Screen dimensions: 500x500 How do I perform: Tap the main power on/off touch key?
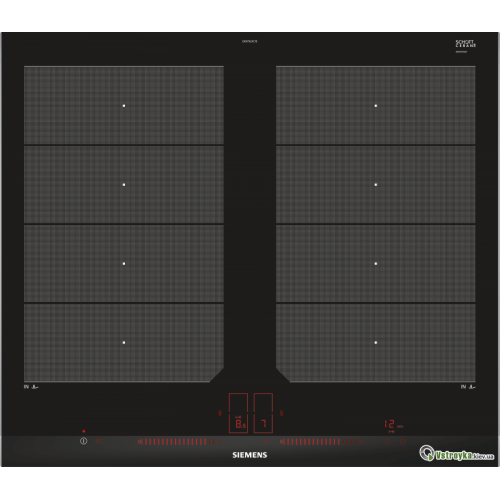pos(83,441)
